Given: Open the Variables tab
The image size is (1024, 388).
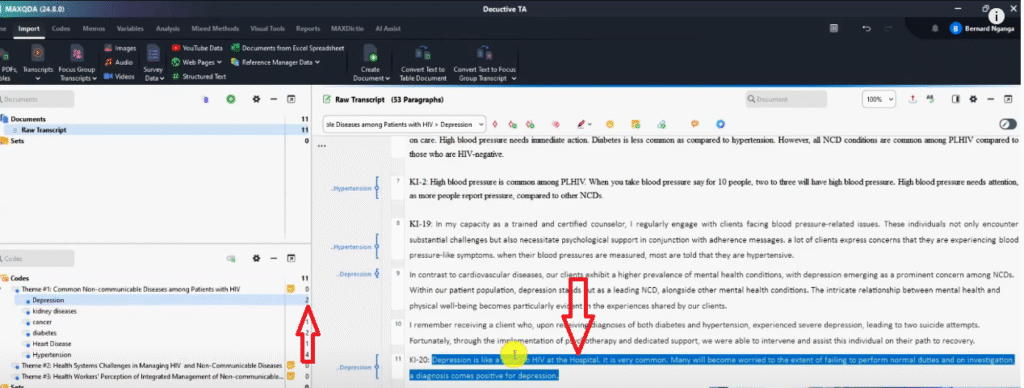Looking at the screenshot, I should click(x=130, y=29).
